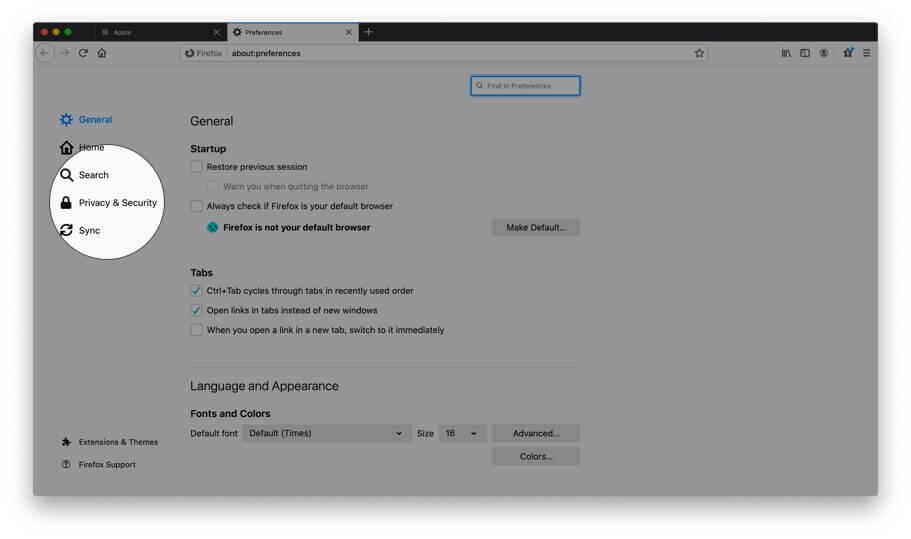Open the Firefox Support link
911x539 pixels.
pyautogui.click(x=107, y=465)
